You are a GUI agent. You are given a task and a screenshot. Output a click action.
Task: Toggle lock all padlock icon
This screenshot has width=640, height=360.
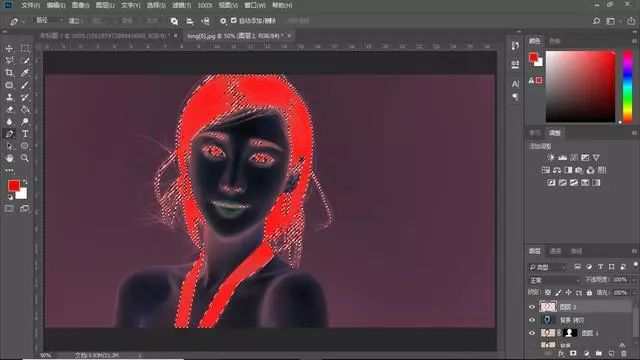pos(589,293)
